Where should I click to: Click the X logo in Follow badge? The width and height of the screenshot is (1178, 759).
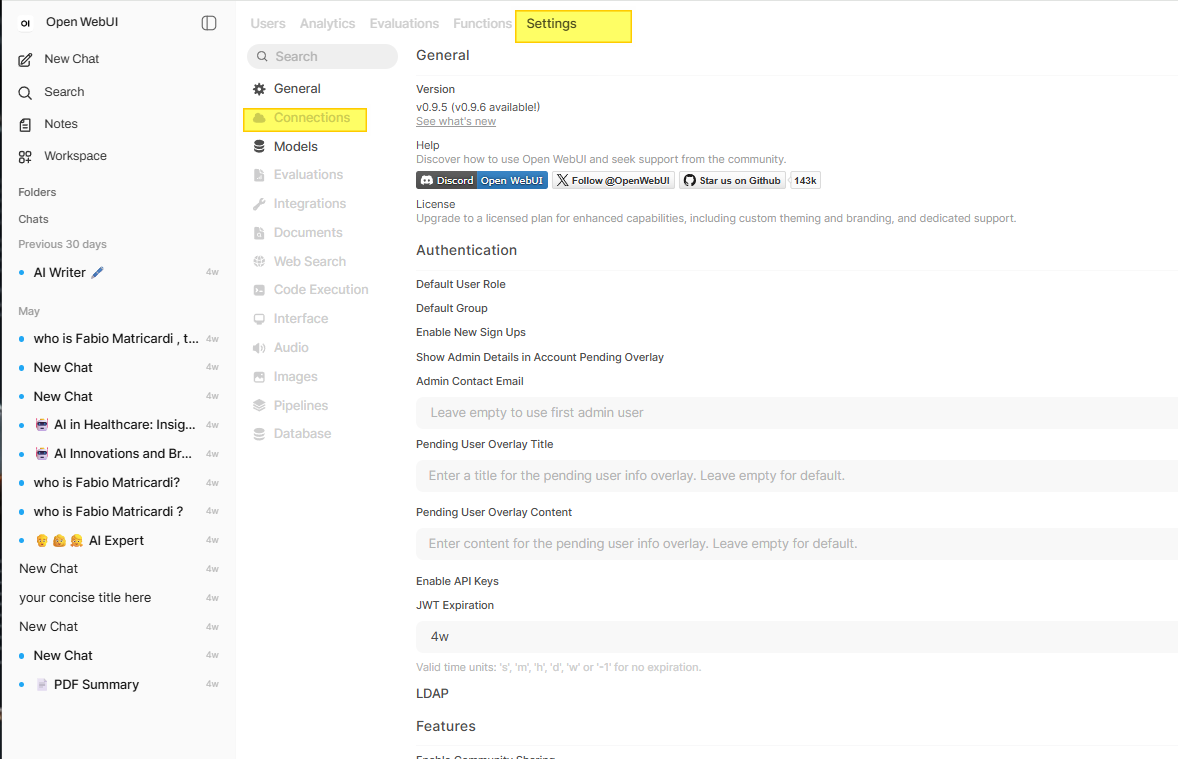[563, 180]
